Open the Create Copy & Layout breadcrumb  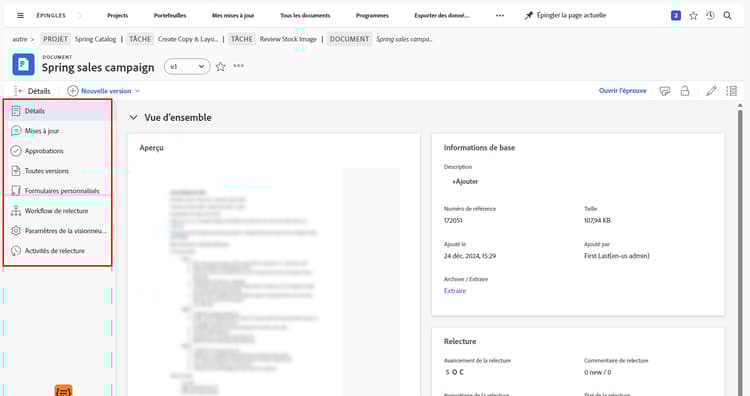pos(188,39)
